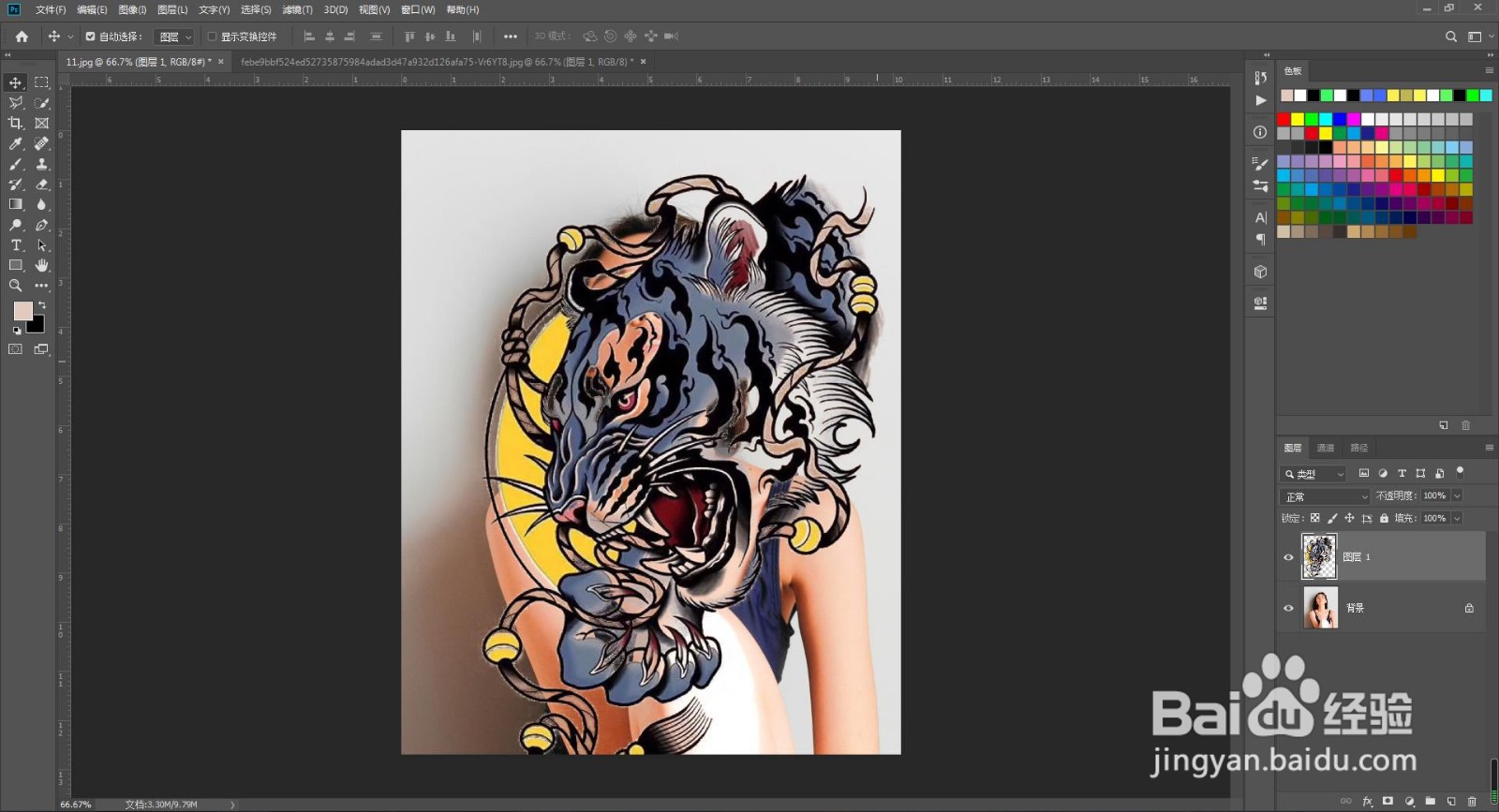Toggle lock all padlock icon

click(x=1384, y=518)
